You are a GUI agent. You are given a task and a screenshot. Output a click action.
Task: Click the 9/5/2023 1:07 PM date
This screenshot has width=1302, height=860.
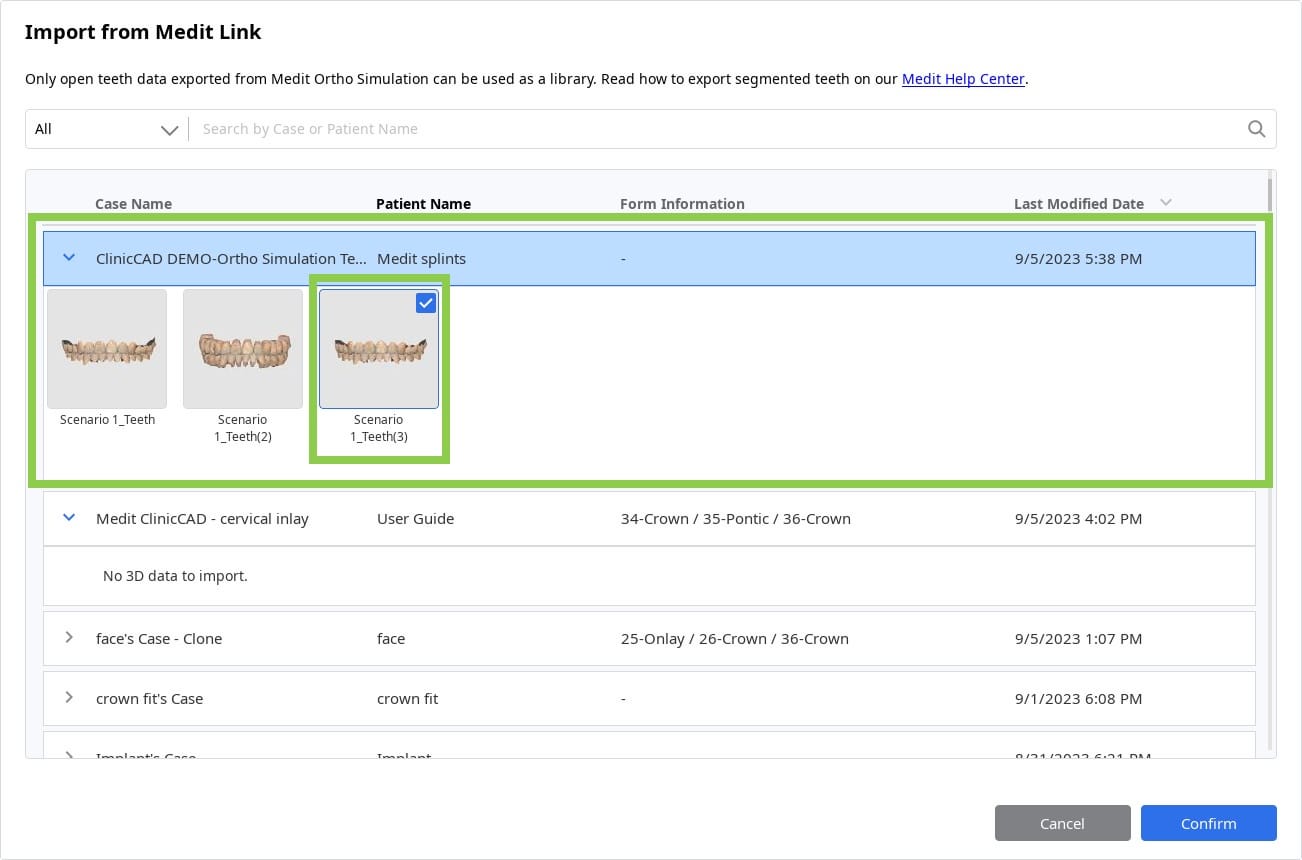click(1078, 639)
